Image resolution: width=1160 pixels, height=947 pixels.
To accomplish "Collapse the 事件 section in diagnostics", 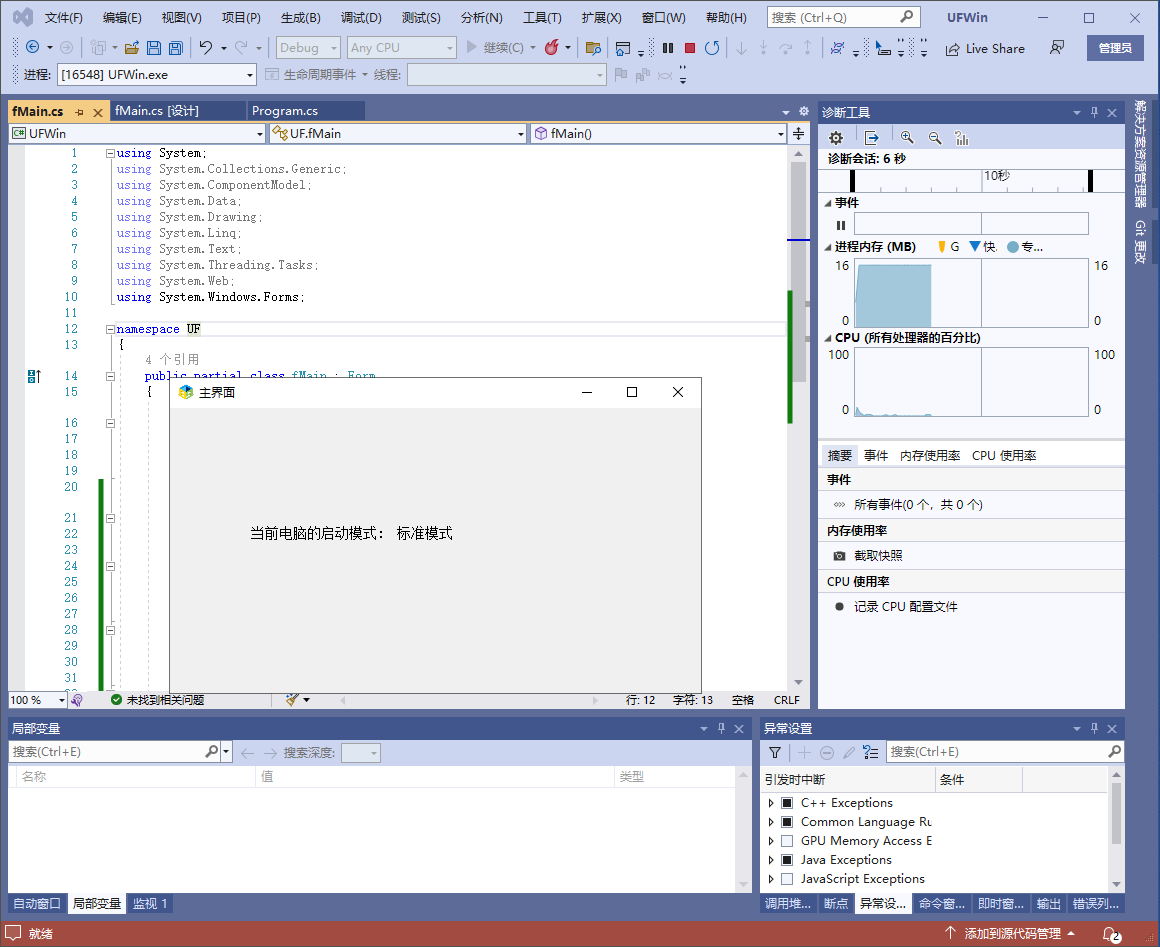I will pos(828,203).
